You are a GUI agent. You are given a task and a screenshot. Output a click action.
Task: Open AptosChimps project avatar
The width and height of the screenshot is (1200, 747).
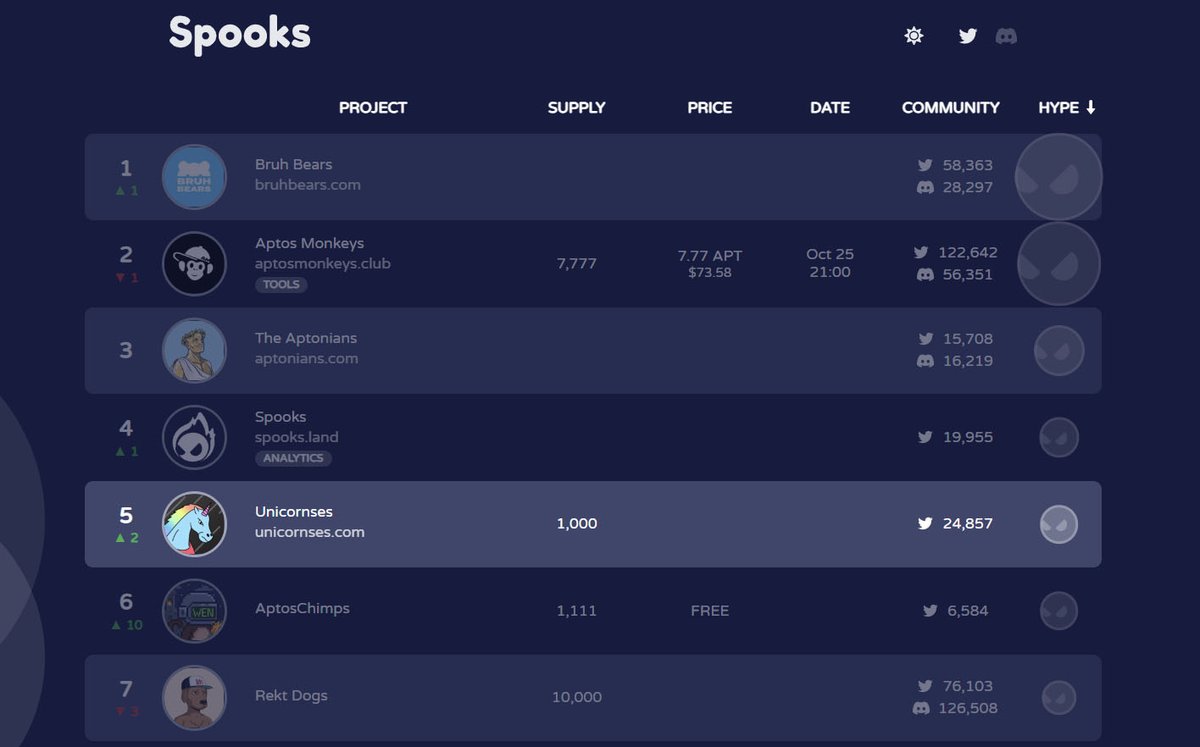(x=194, y=610)
